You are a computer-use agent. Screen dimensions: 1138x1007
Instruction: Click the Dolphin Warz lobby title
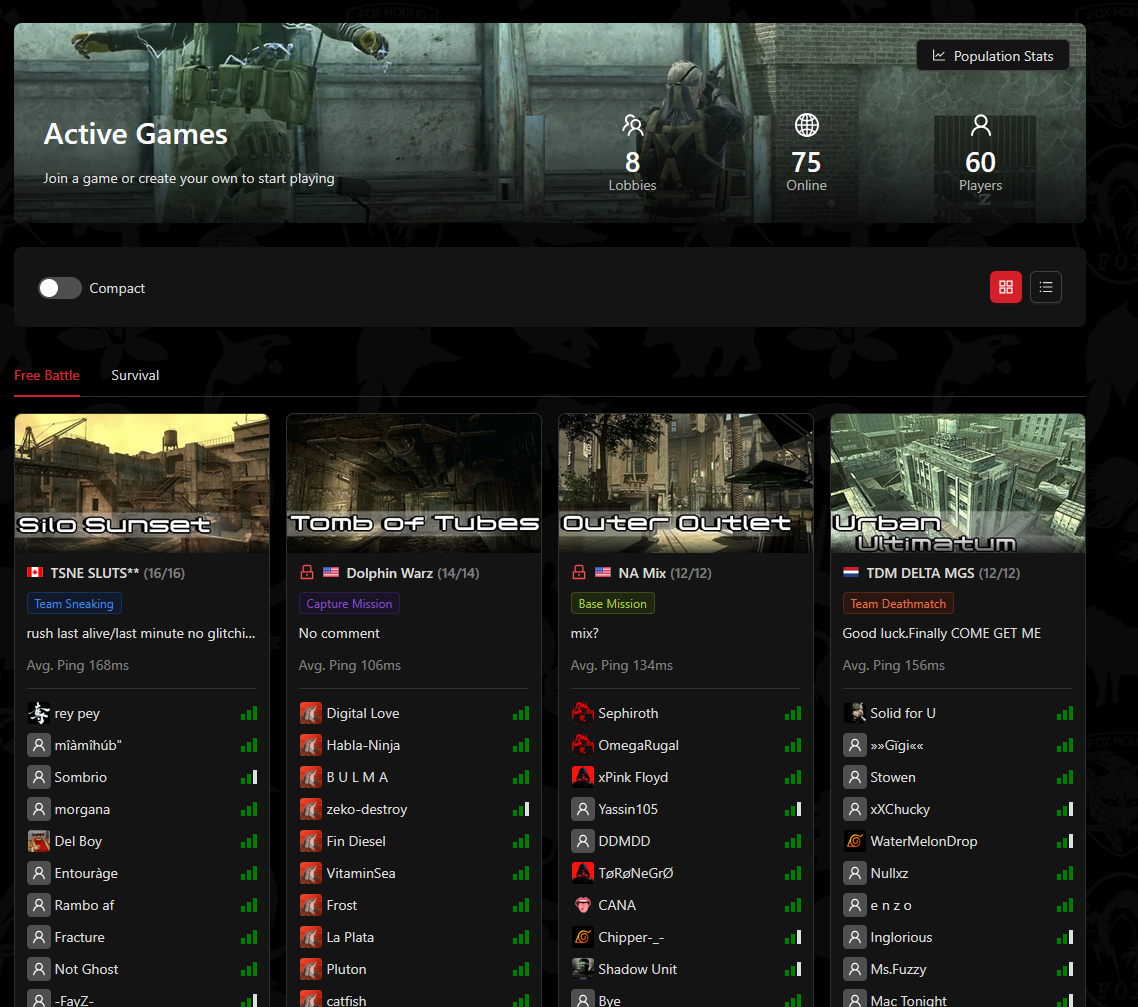point(390,573)
